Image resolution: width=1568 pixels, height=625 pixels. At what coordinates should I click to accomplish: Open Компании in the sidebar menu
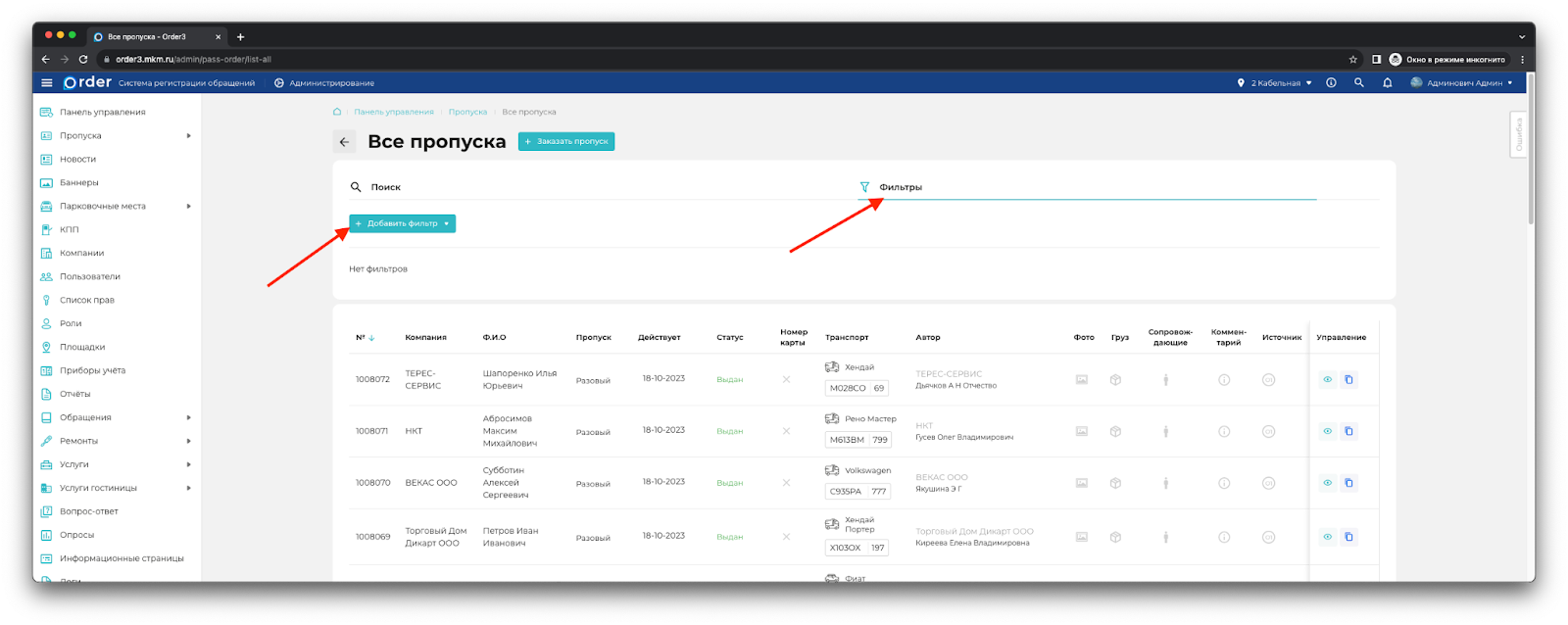click(81, 253)
